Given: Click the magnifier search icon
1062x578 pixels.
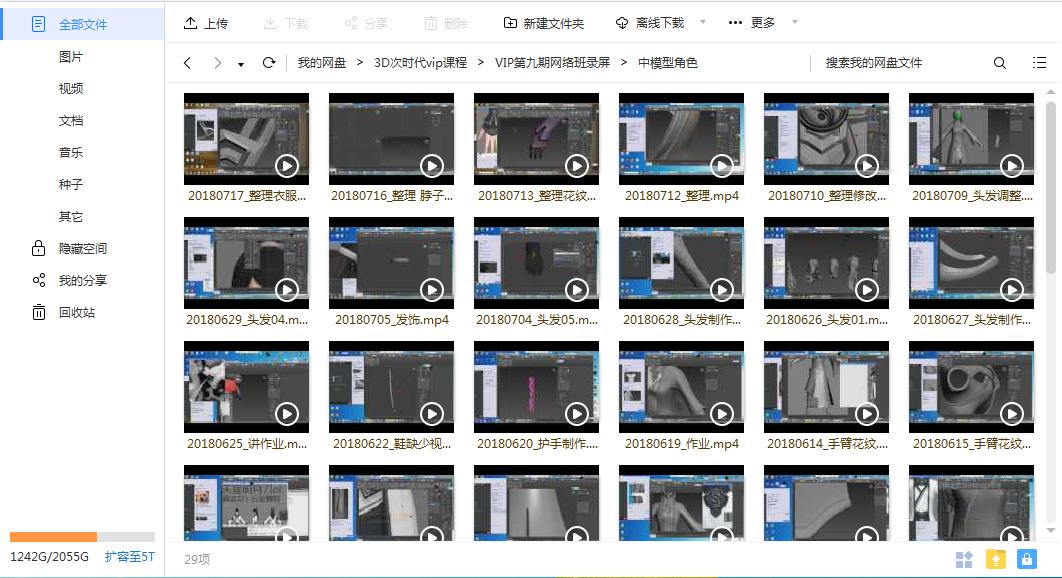Looking at the screenshot, I should [x=999, y=63].
